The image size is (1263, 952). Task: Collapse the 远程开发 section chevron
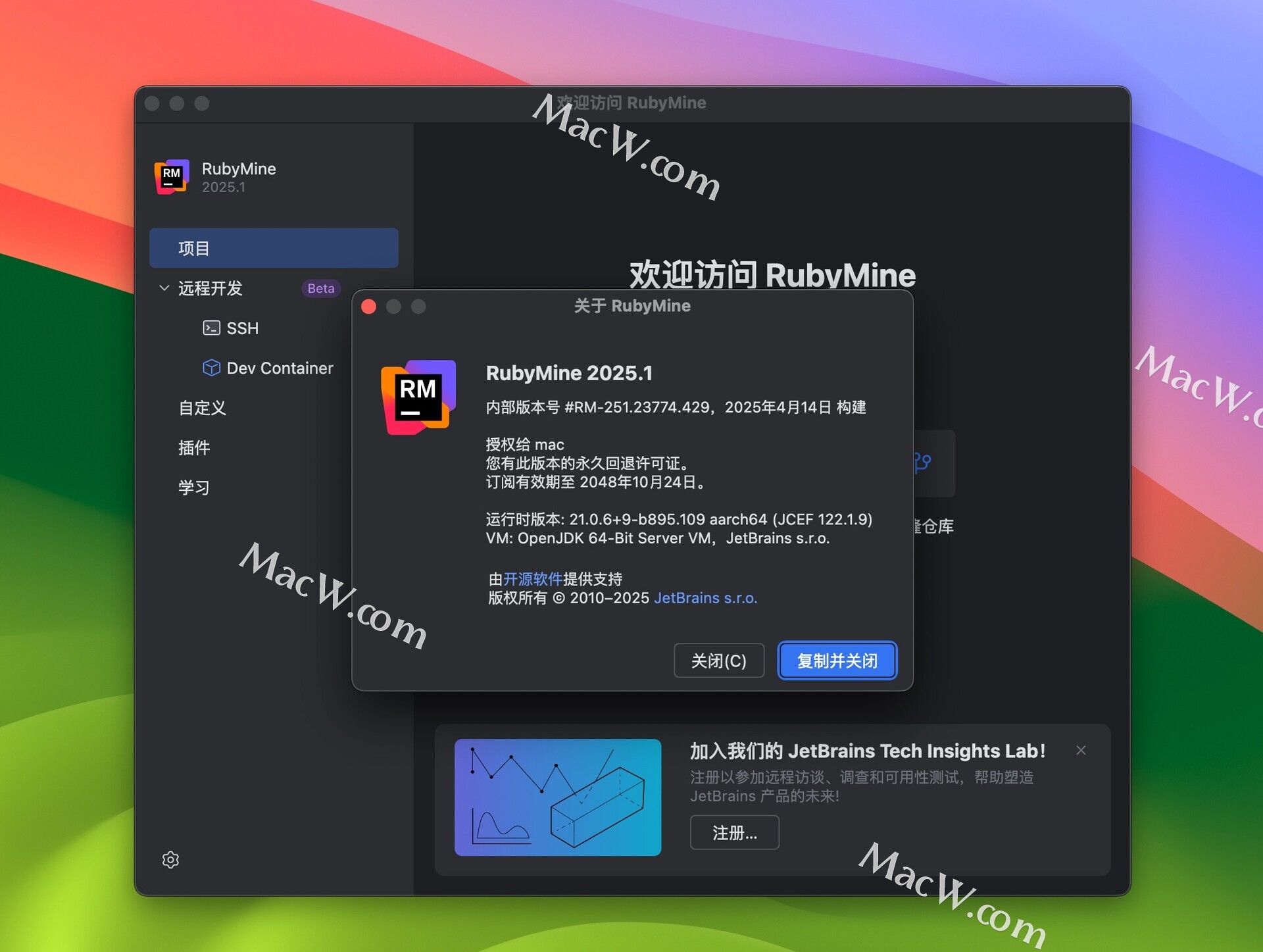(x=164, y=288)
